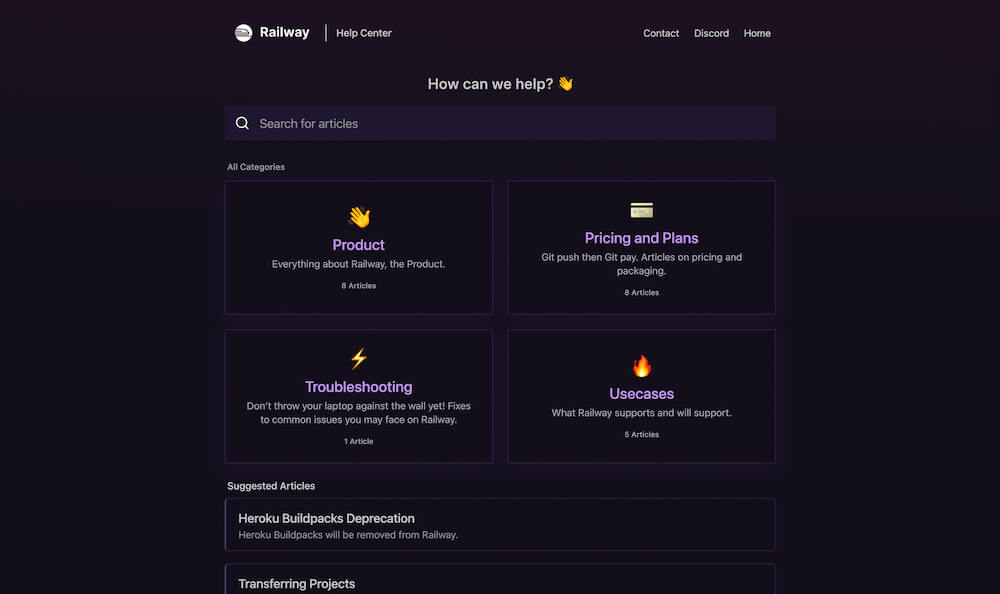Focus the Search for articles field
Image resolution: width=1000 pixels, height=594 pixels.
point(500,123)
